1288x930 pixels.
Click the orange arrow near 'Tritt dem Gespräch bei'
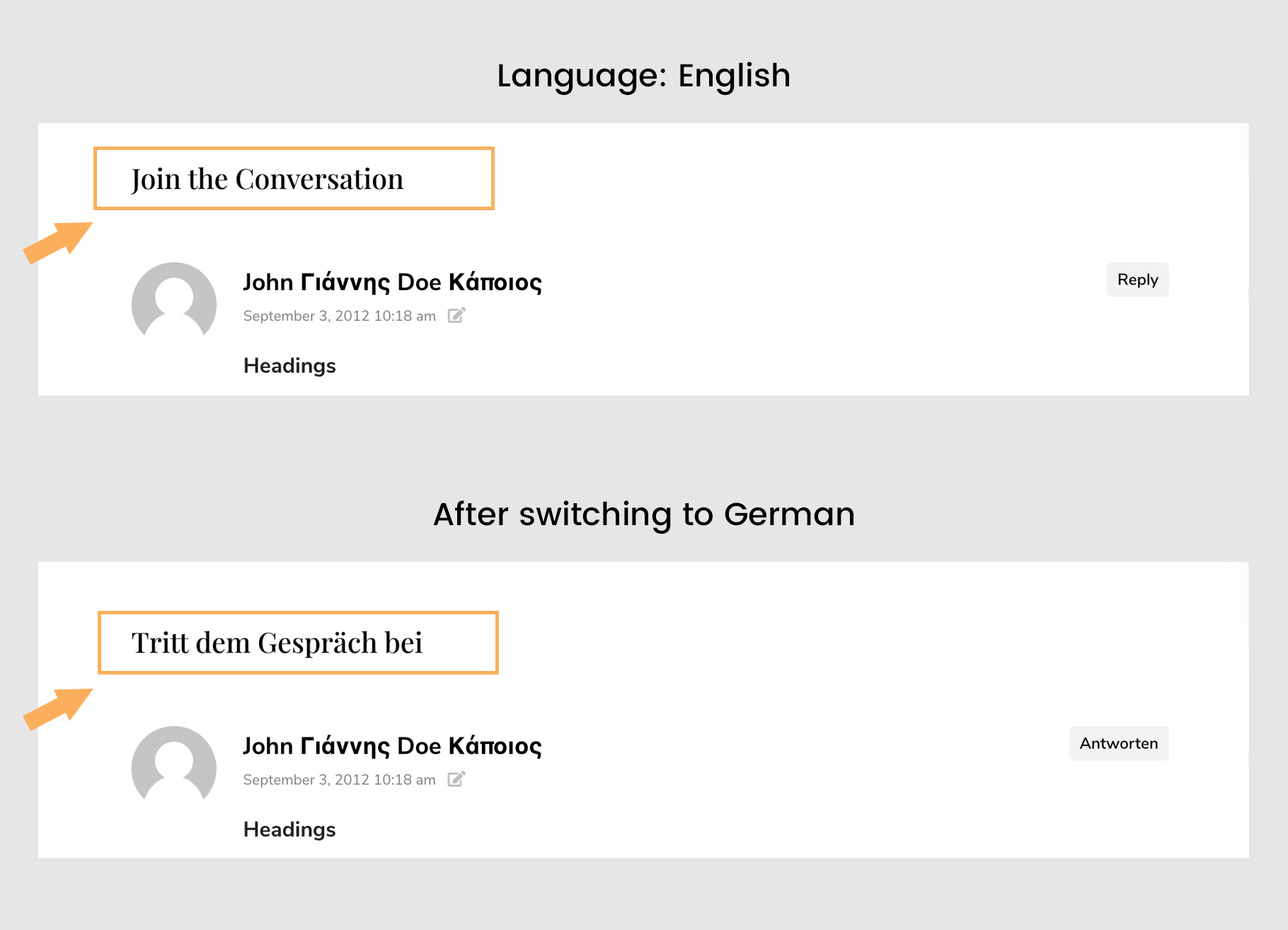point(57,708)
